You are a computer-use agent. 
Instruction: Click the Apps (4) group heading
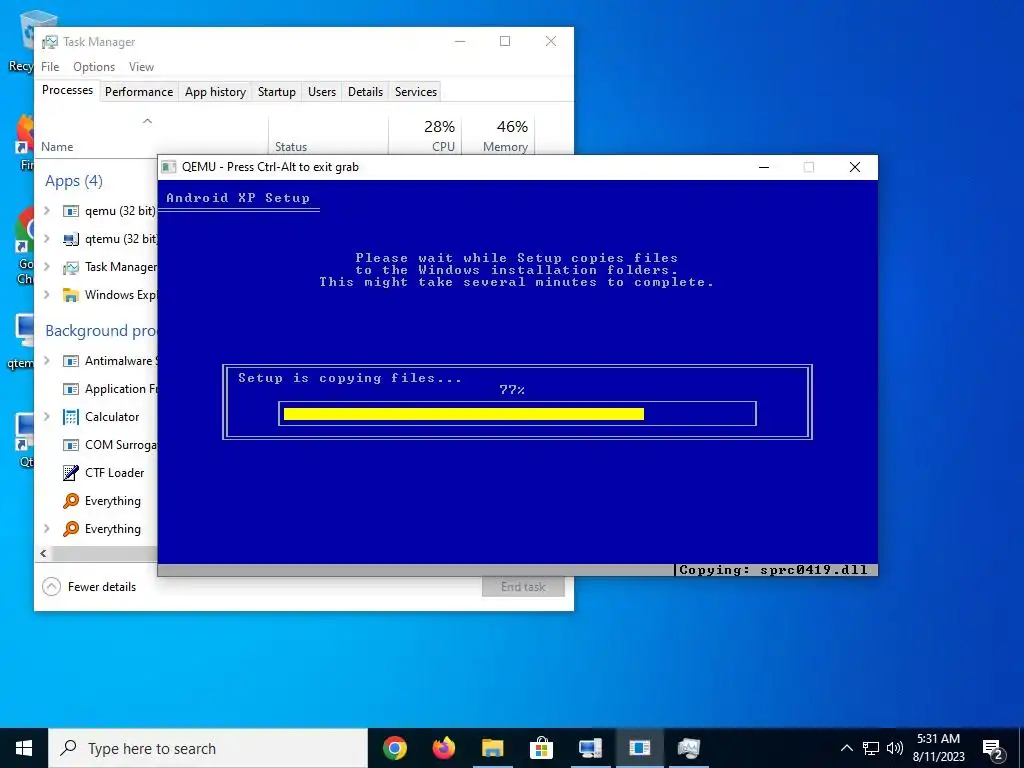point(74,181)
